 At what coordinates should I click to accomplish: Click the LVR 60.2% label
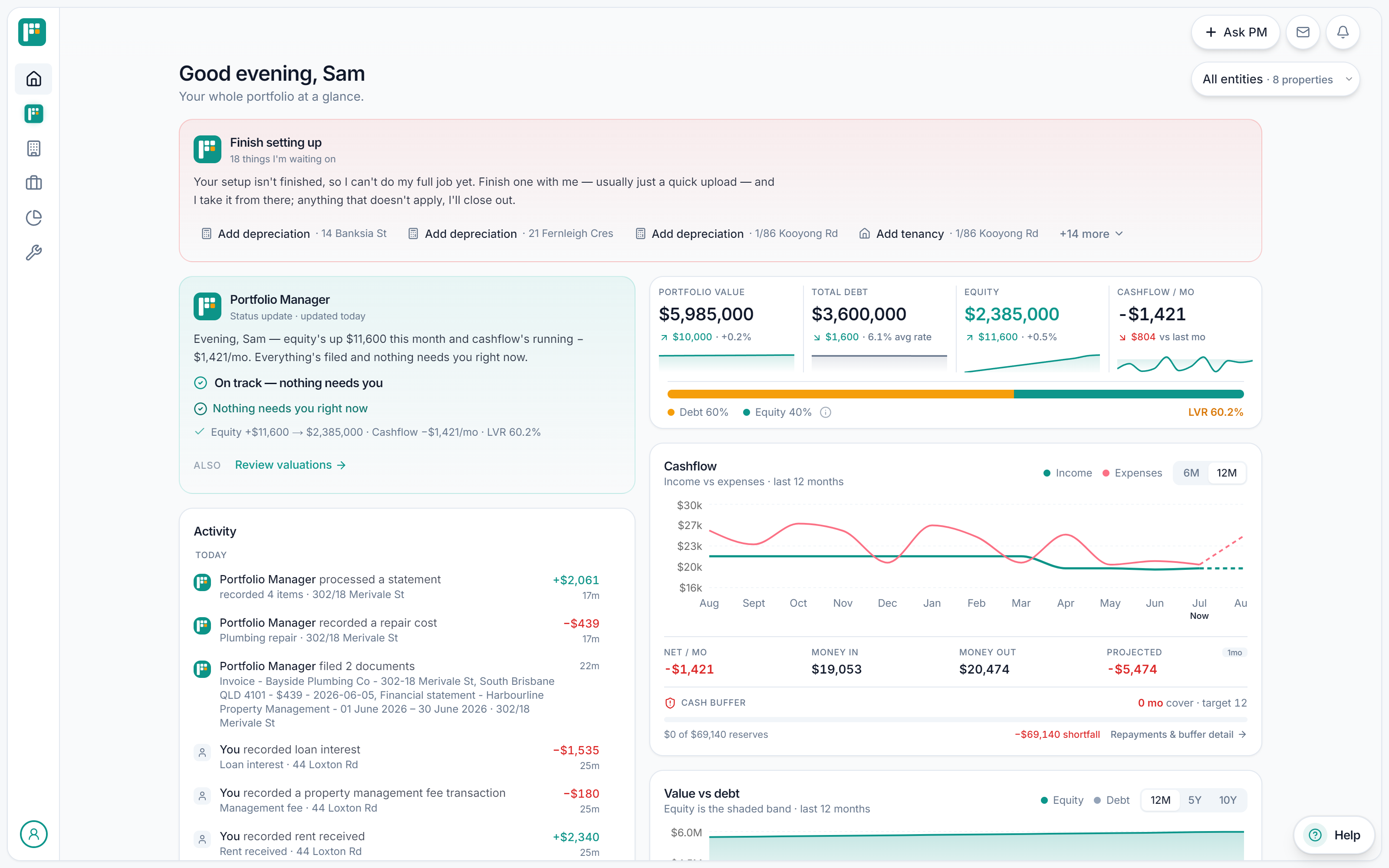pos(1215,412)
